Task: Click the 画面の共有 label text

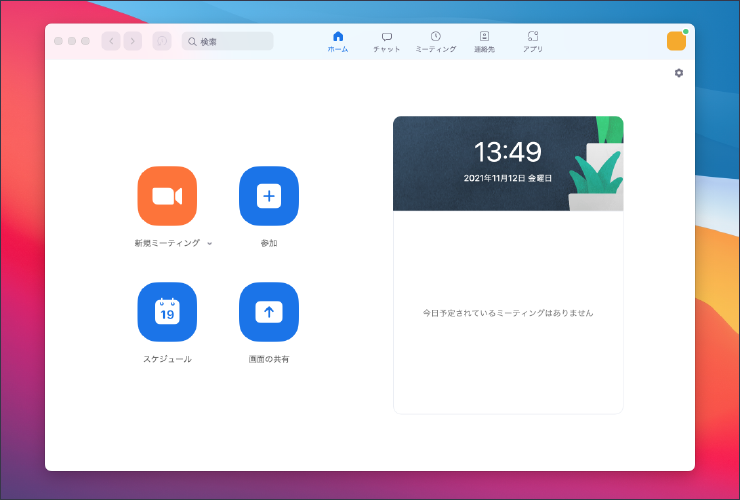Action: click(x=269, y=359)
